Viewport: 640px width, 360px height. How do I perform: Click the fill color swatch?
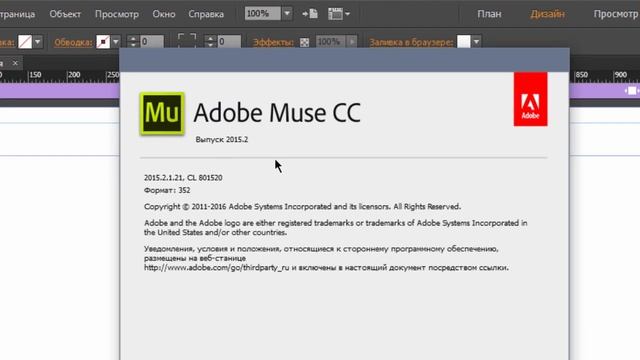(25, 42)
